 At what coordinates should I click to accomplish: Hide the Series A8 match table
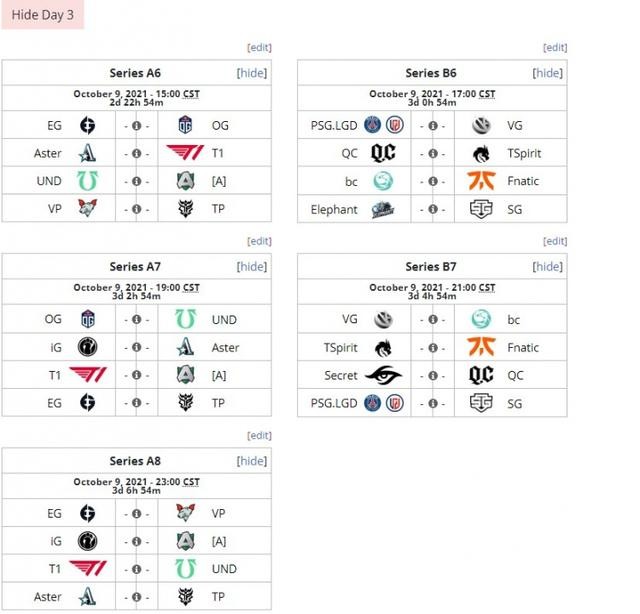click(x=251, y=461)
